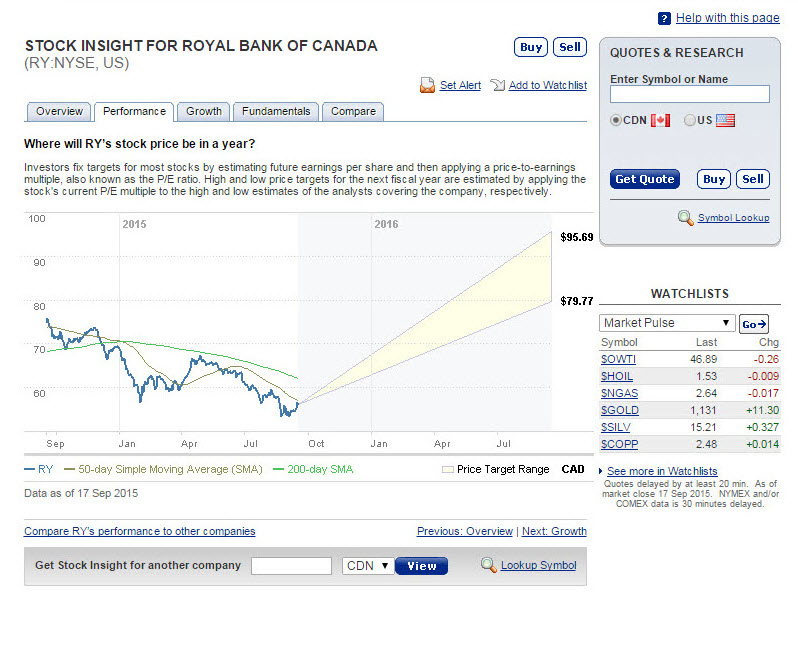
Task: Click Add to Watchlist link
Action: 548,86
